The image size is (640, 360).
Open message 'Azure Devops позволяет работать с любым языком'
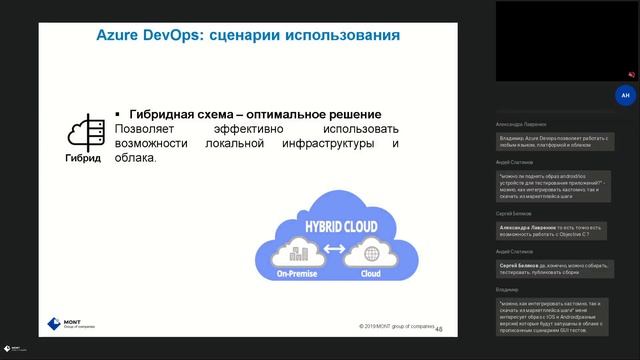(x=555, y=142)
